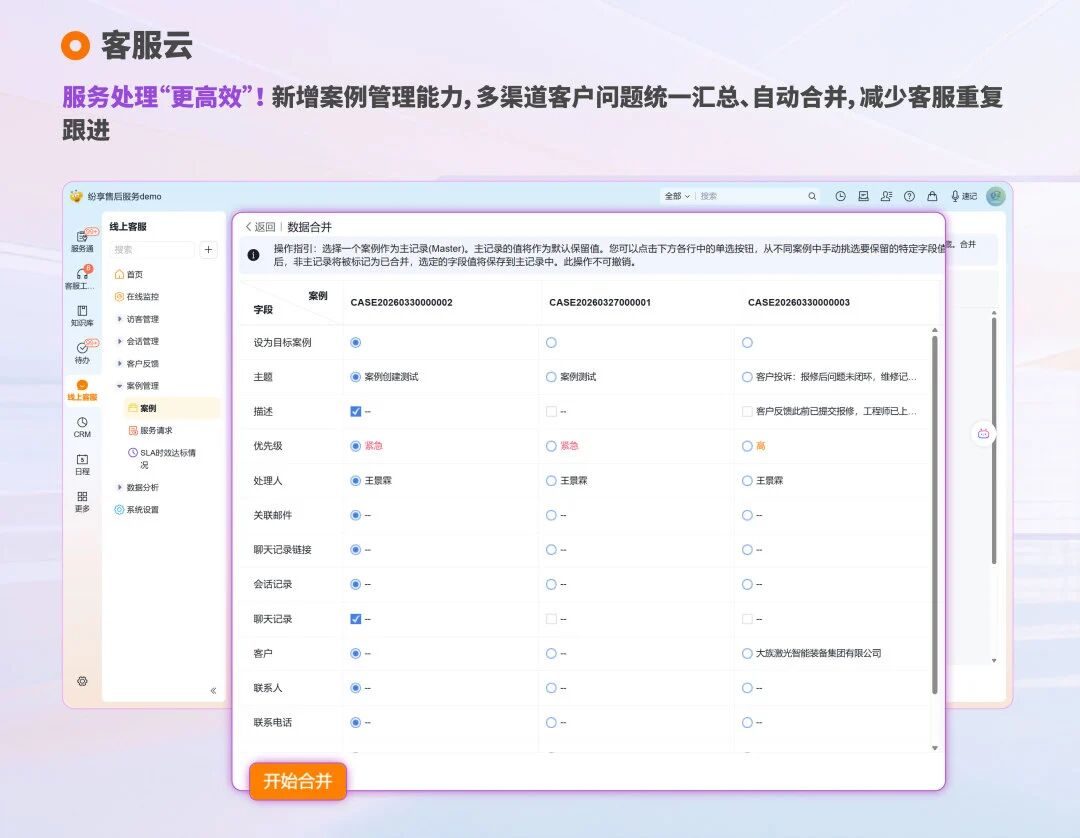1080x838 pixels.
Task: Click the 日程 calendar icon
Action: 82,460
